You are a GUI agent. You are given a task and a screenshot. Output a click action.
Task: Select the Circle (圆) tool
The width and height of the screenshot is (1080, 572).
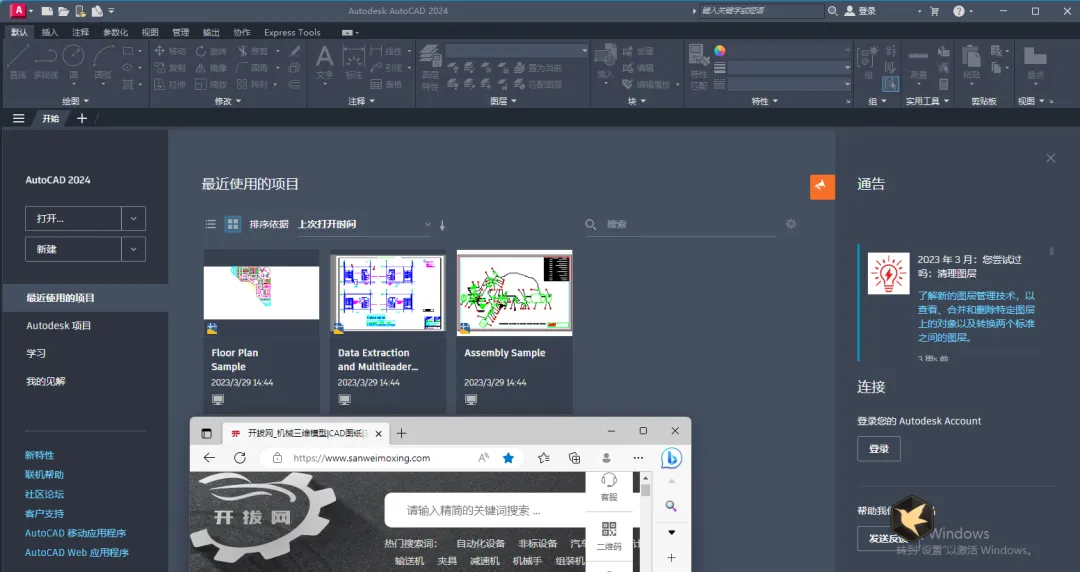point(73,61)
